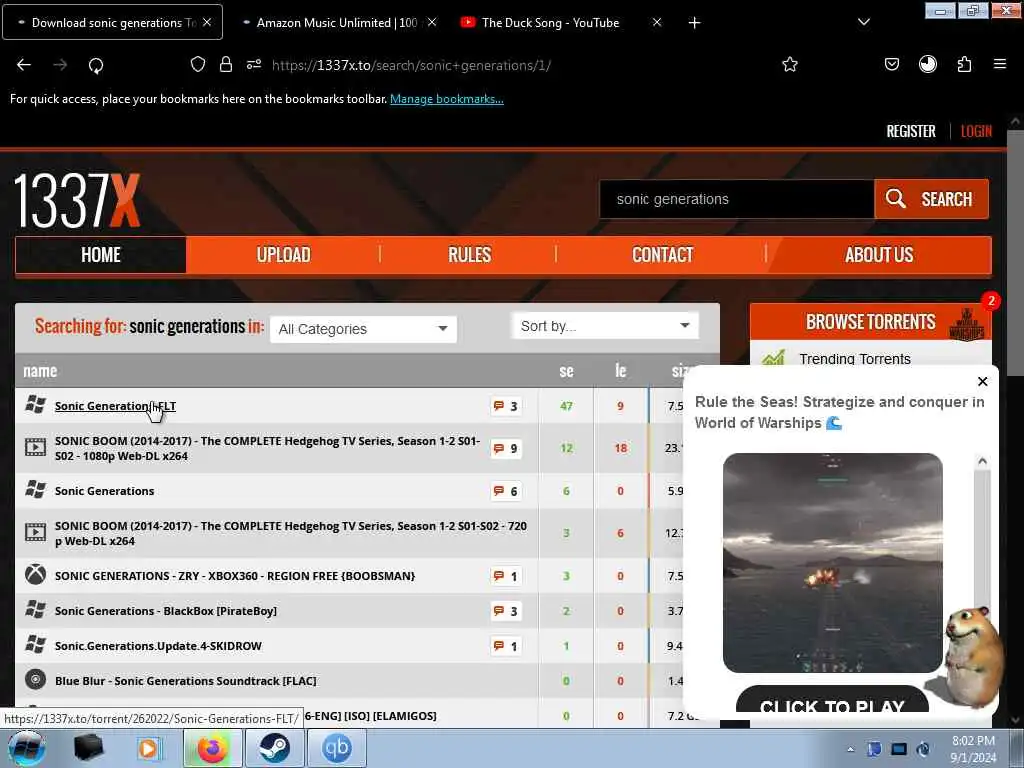Open comments badge on Update.4-SKIDROW row
This screenshot has height=768, width=1024.
[506, 646]
